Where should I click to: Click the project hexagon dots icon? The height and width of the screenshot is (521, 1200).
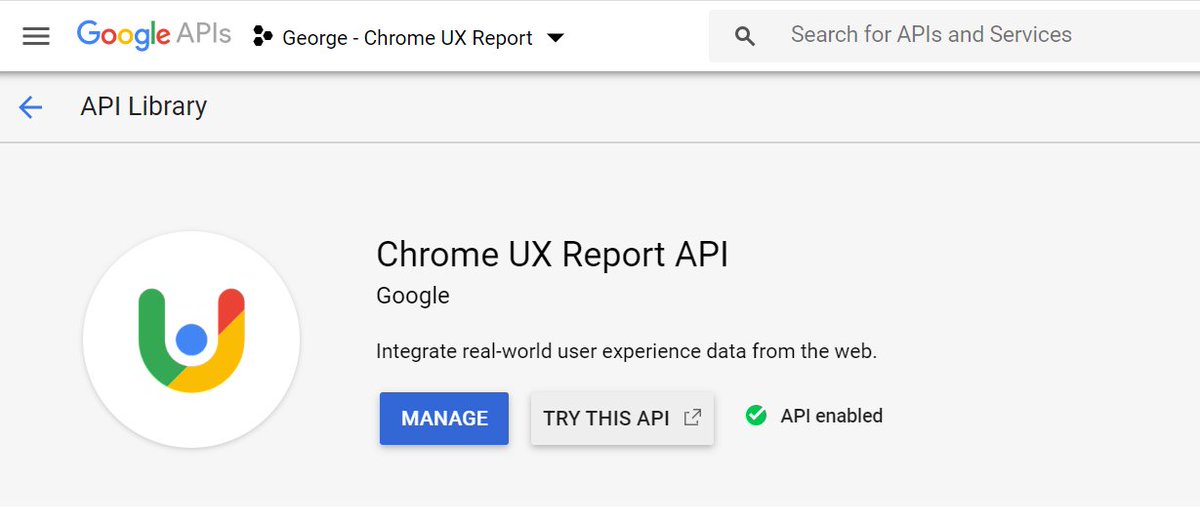pos(262,37)
